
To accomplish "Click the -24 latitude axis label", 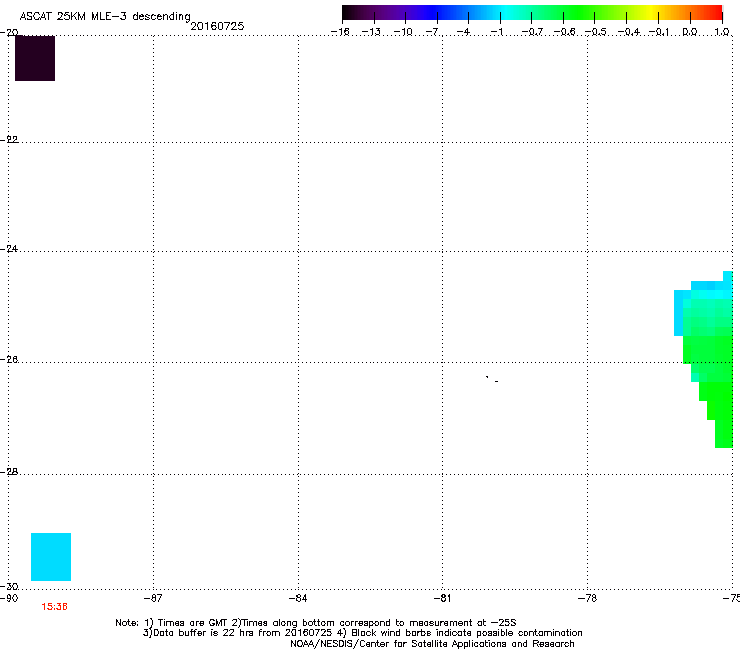I will (x=9, y=249).
